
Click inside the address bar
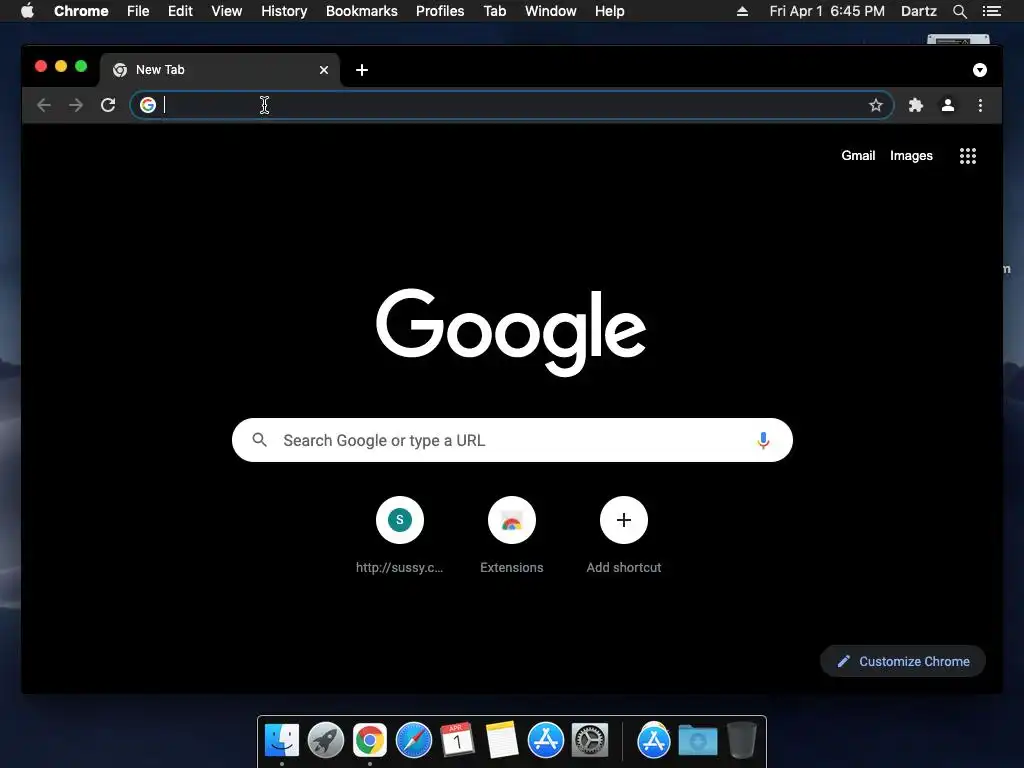(x=512, y=105)
